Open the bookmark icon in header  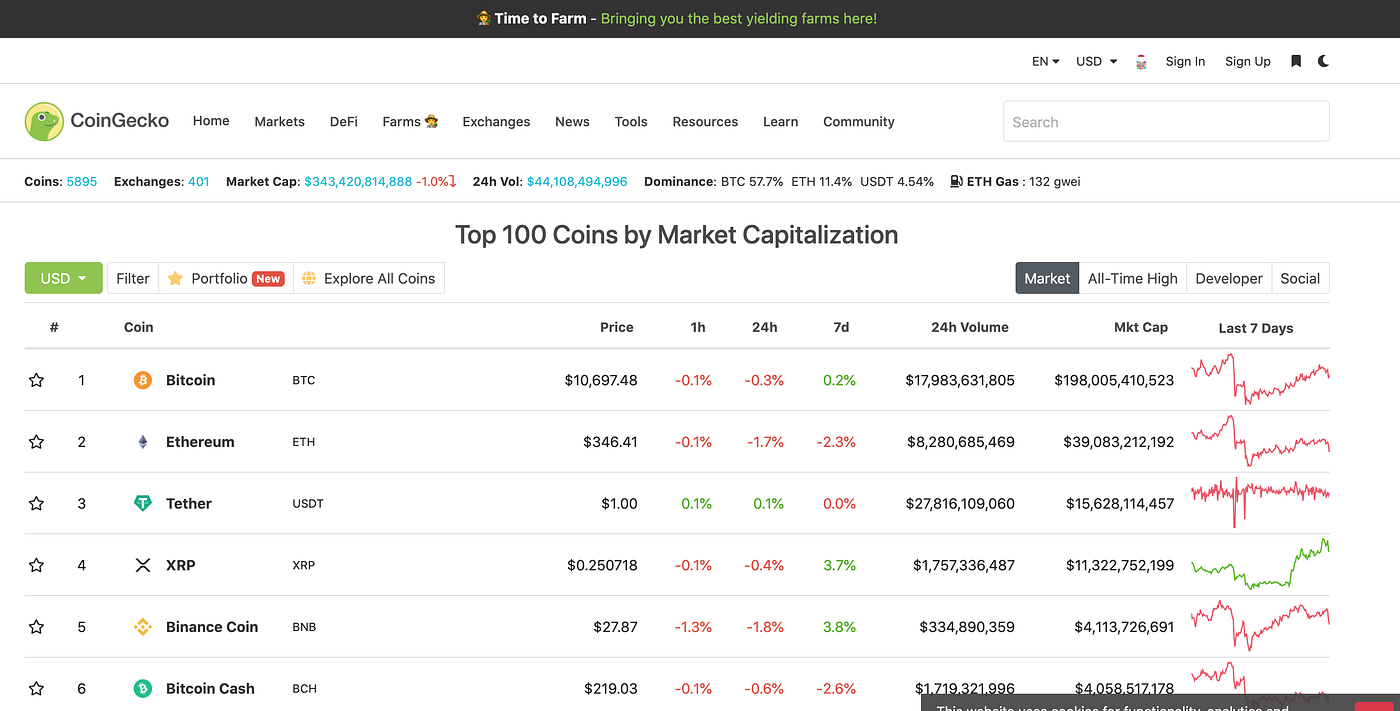[x=1296, y=61]
